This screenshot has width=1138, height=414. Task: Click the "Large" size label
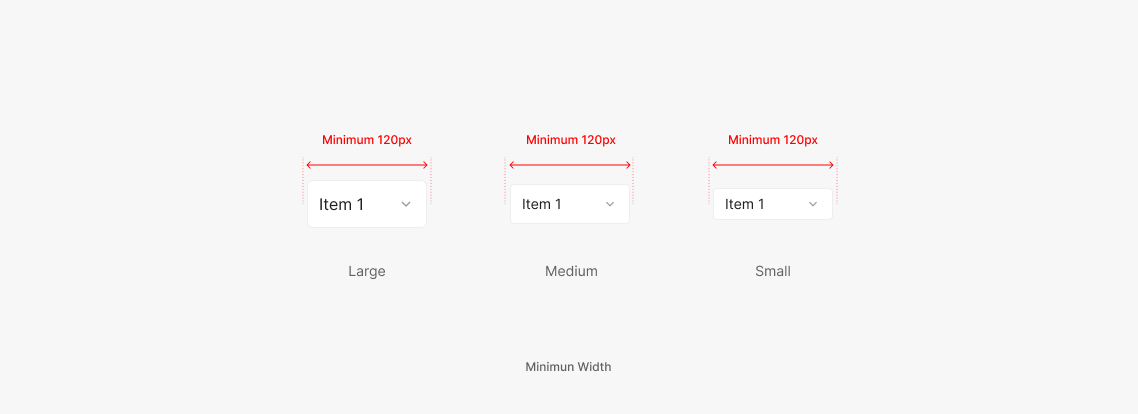pos(367,271)
